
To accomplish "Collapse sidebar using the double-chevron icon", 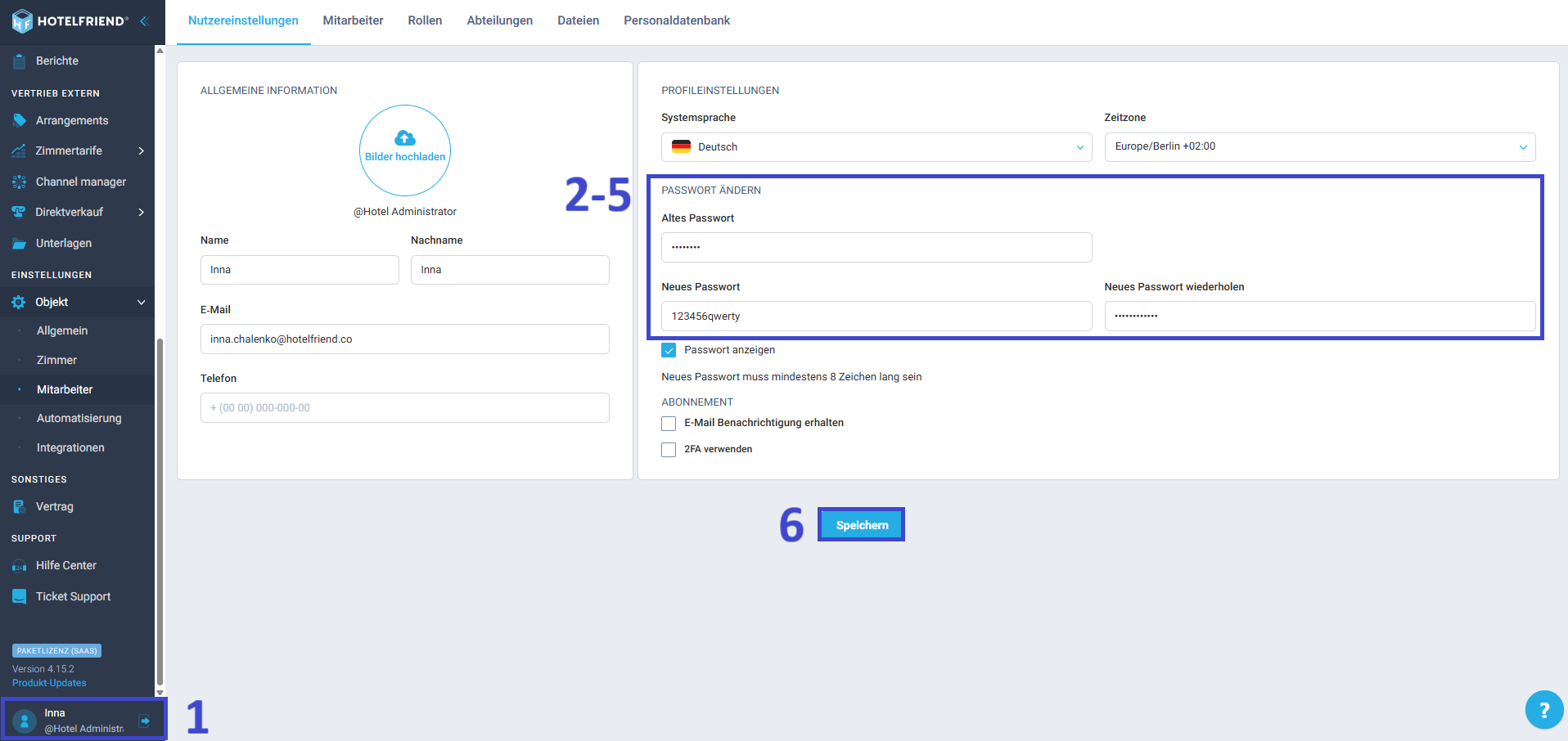I will tap(144, 21).
